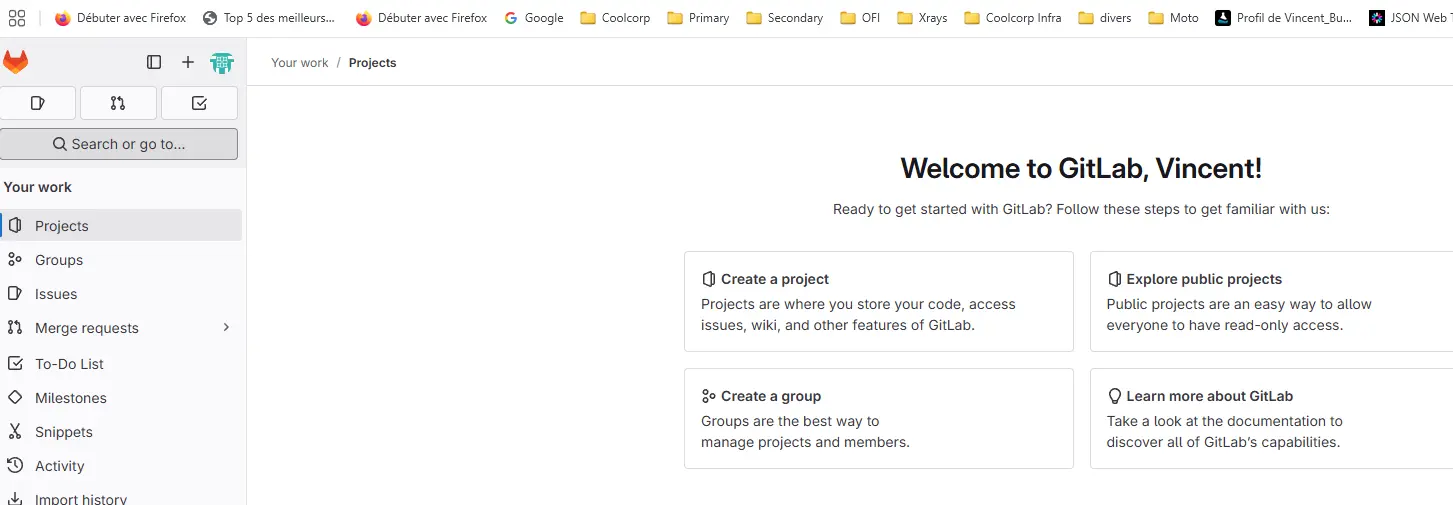Open the user avatar menu
Screen dimensions: 1453x505
222,63
